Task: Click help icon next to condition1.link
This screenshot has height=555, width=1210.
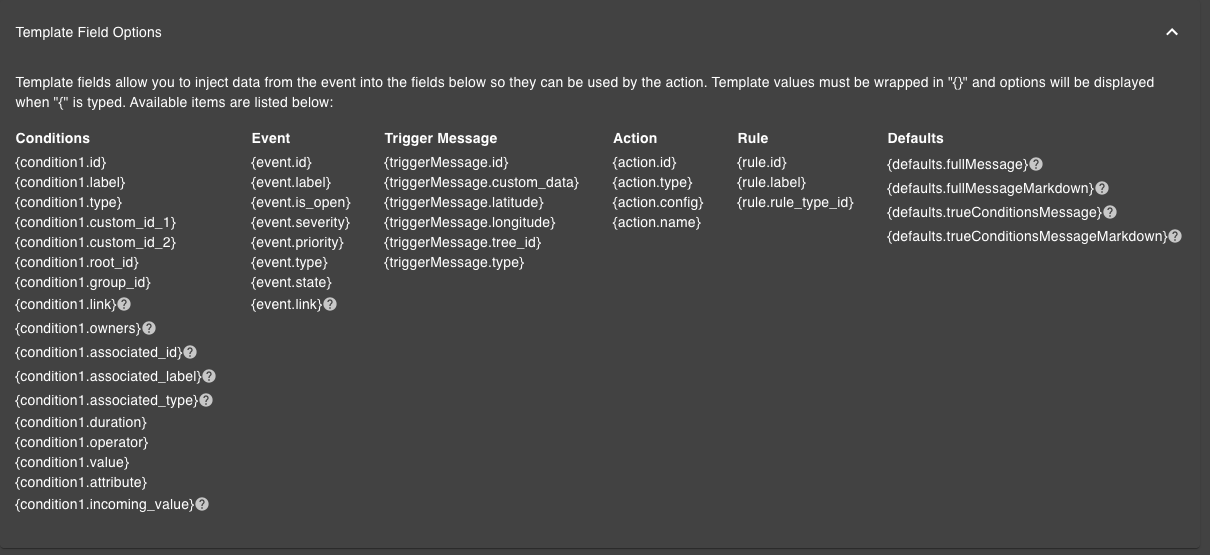Action: pyautogui.click(x=125, y=304)
